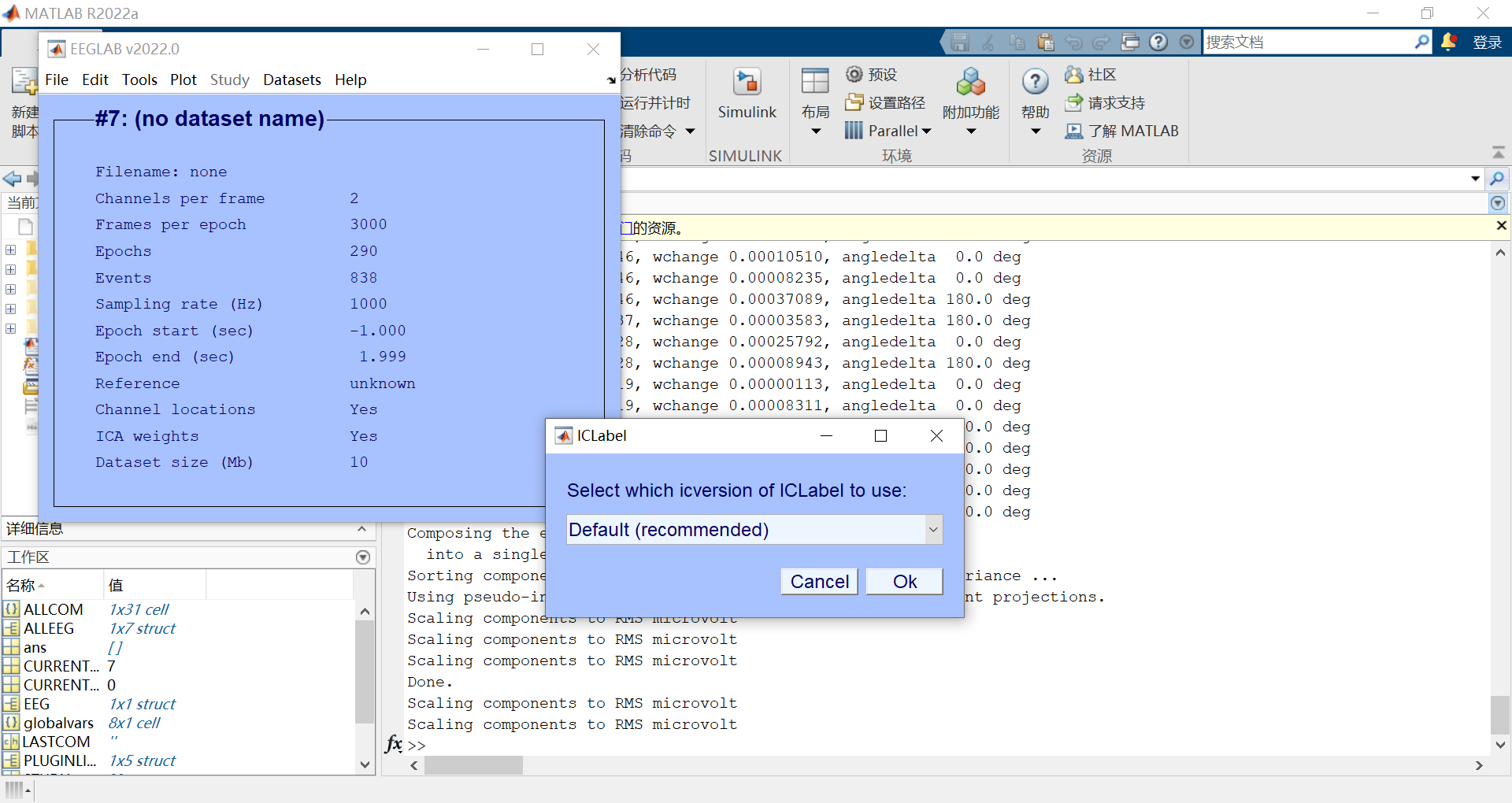1512x803 pixels.
Task: Click the 帮助 help question mark icon
Action: pos(1035,81)
